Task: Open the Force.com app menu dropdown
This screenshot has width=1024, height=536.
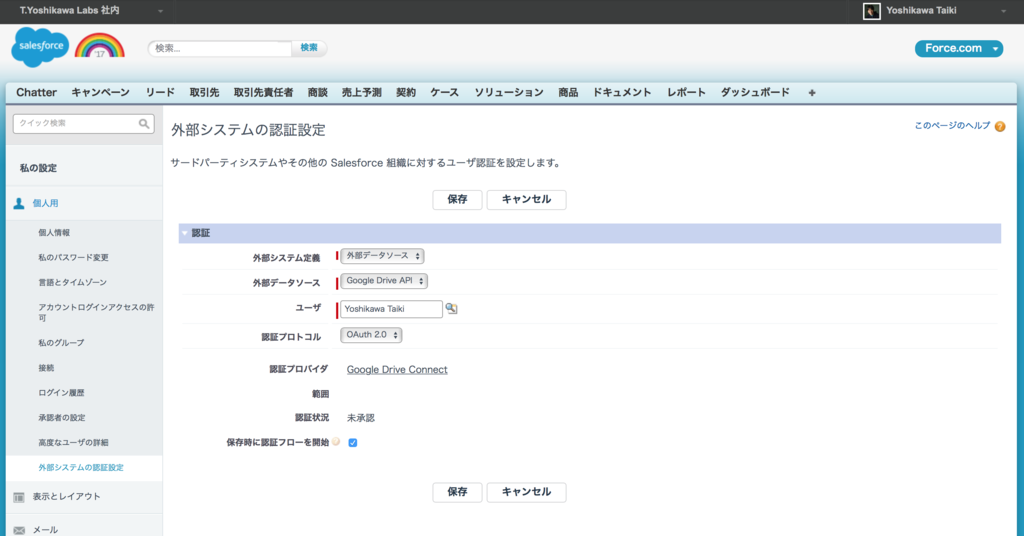Action: (959, 48)
